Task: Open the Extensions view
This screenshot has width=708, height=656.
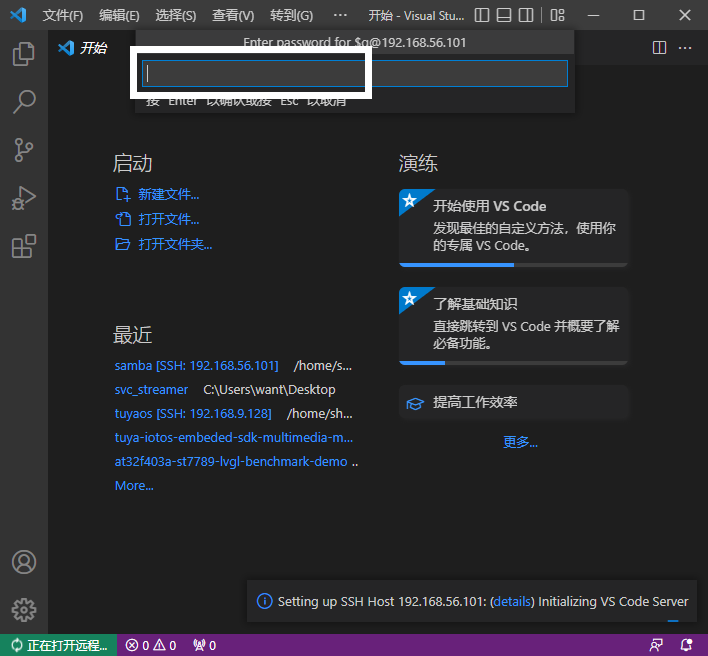Action: [x=23, y=246]
